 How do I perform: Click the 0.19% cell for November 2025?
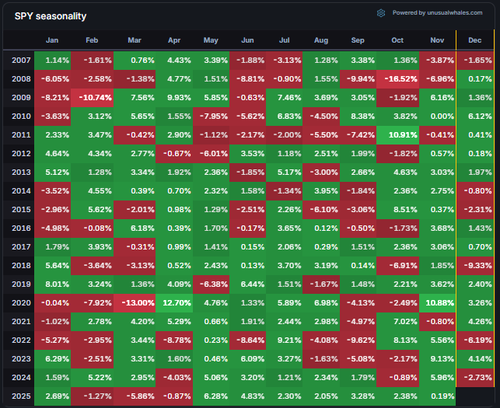tap(437, 397)
